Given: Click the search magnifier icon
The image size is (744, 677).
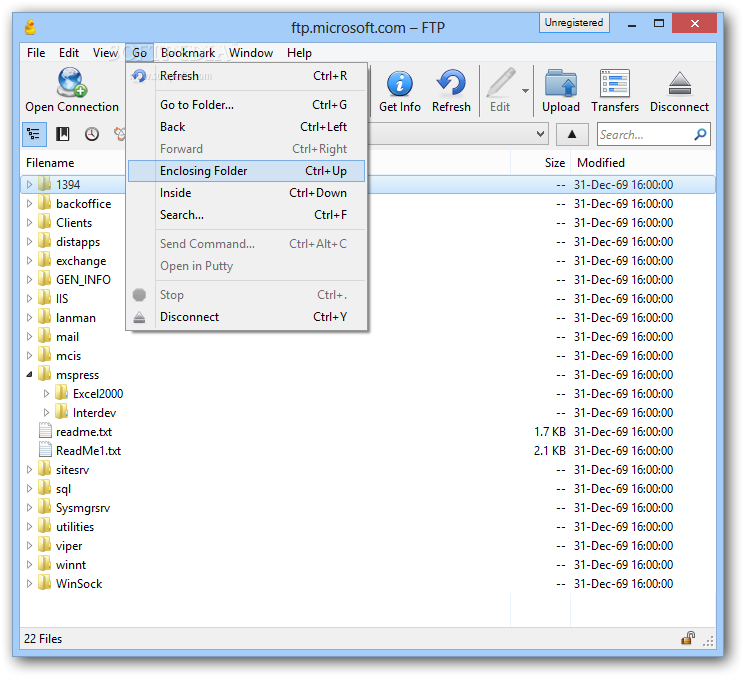Looking at the screenshot, I should tap(700, 135).
